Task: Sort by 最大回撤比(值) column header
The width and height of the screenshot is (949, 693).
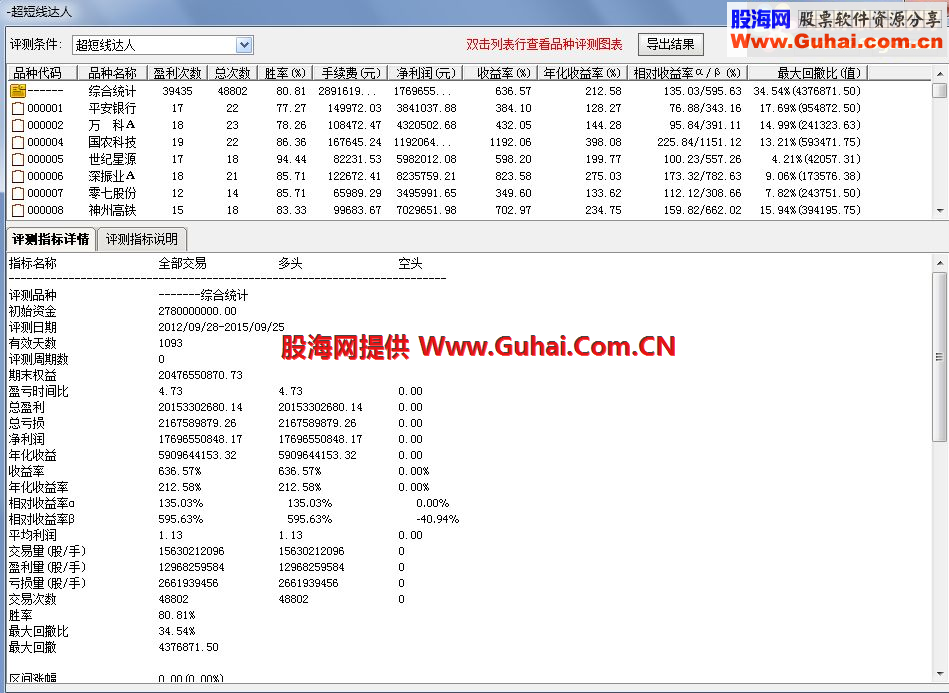Action: [x=809, y=73]
